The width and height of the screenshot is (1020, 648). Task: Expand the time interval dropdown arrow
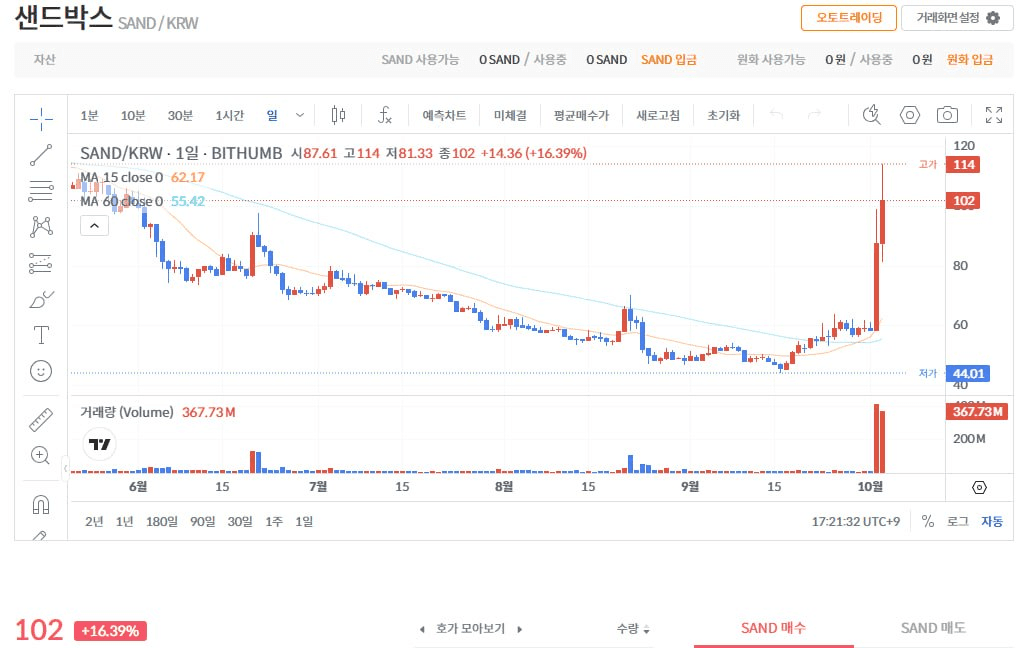pyautogui.click(x=300, y=115)
